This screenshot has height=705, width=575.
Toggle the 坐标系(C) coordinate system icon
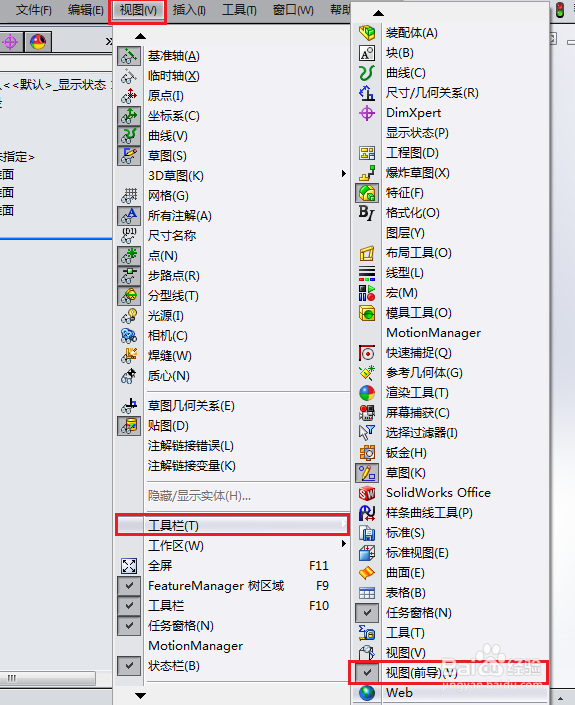[129, 116]
